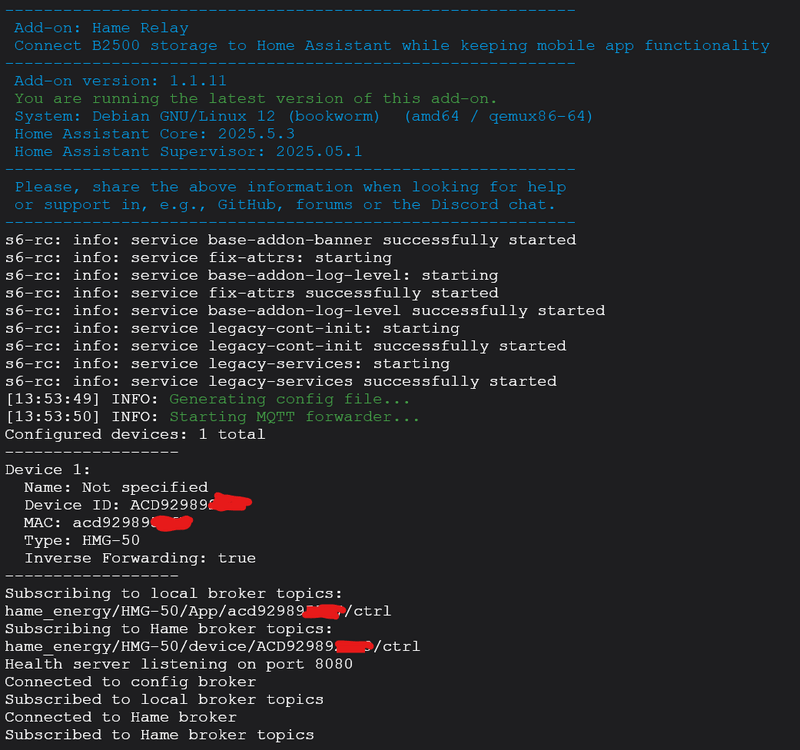Click the red redaction mark on Device ID

click(233, 502)
